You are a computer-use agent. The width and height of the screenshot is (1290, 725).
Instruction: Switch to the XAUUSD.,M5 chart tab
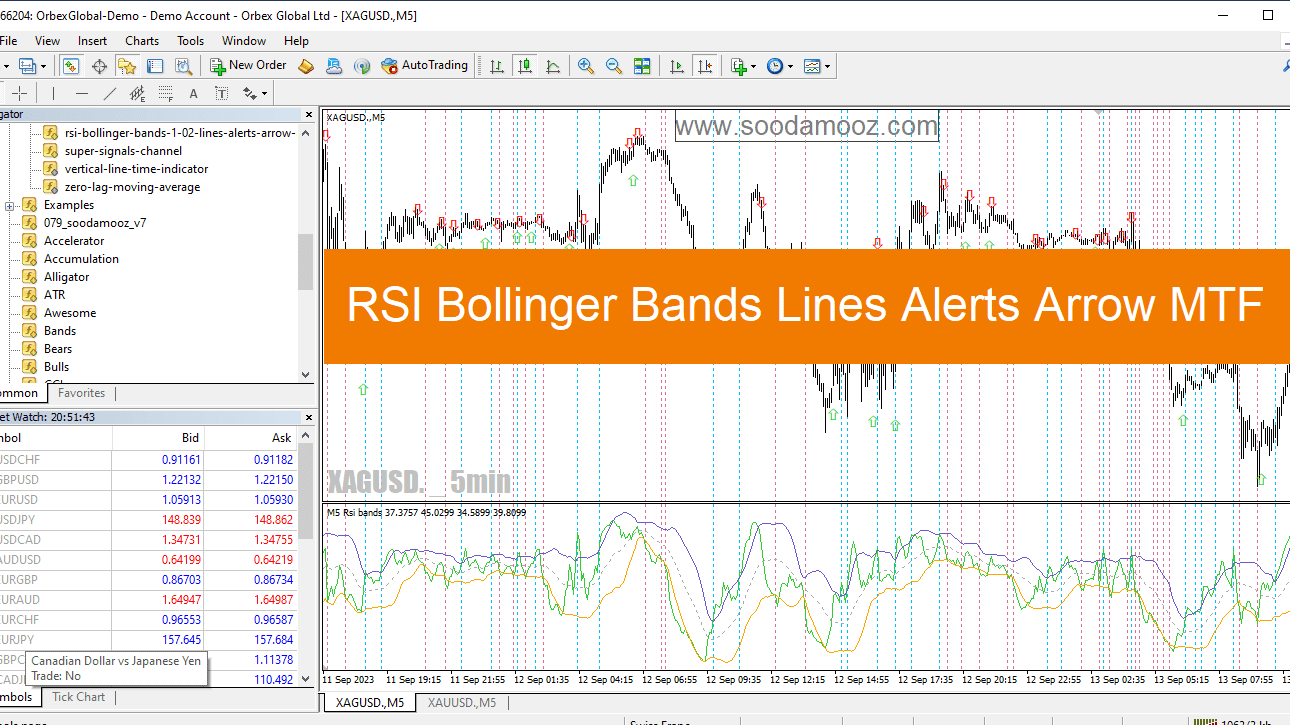coord(461,703)
